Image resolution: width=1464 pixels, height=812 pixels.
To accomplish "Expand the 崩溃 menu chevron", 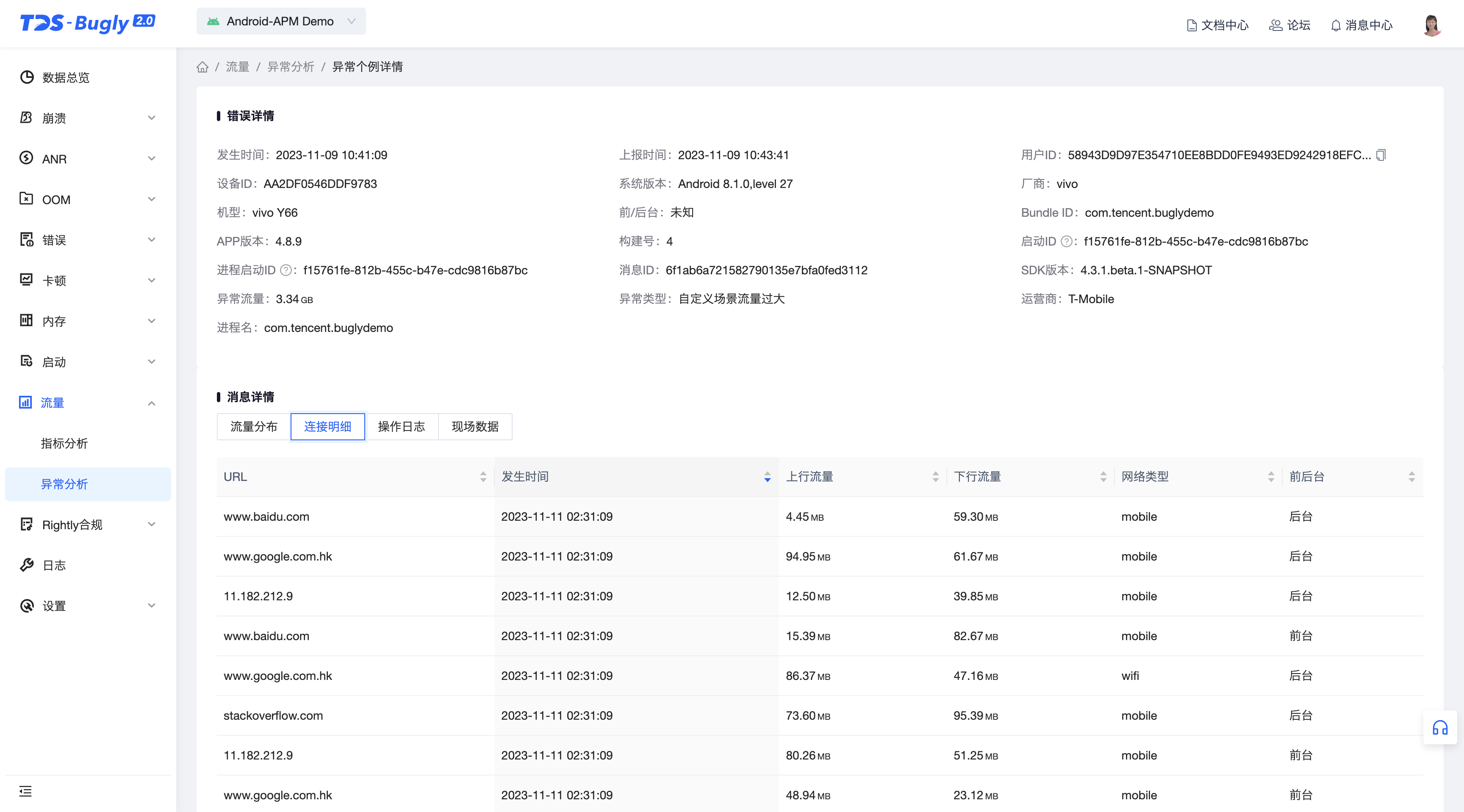I will point(152,118).
